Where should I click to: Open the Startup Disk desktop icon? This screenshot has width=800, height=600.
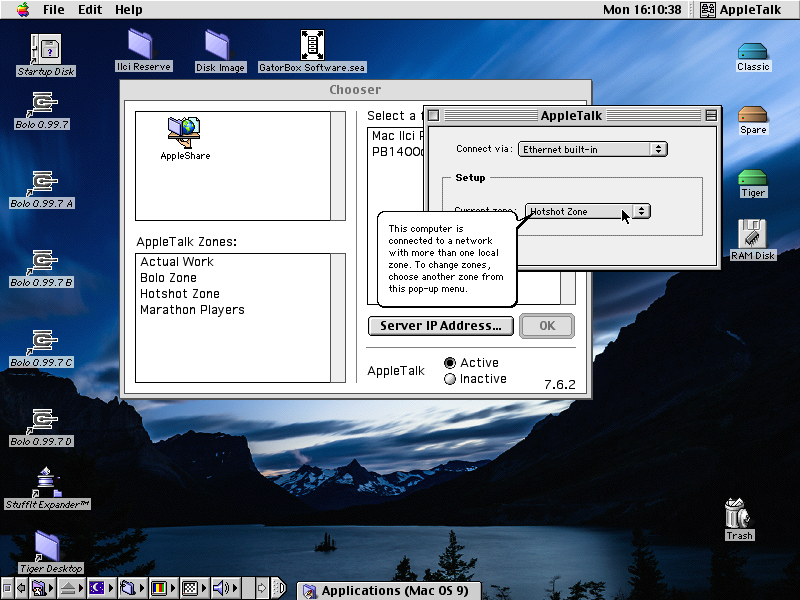pos(45,50)
